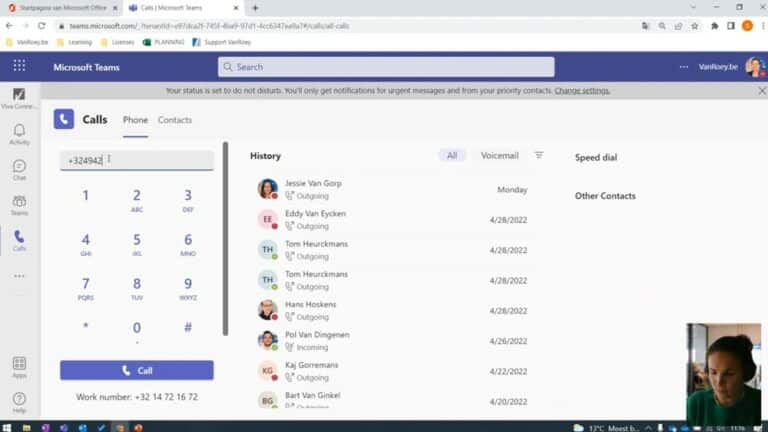Screen dimensions: 768x432
Task: Open the Licenses bookmarks folder
Action: click(118, 42)
